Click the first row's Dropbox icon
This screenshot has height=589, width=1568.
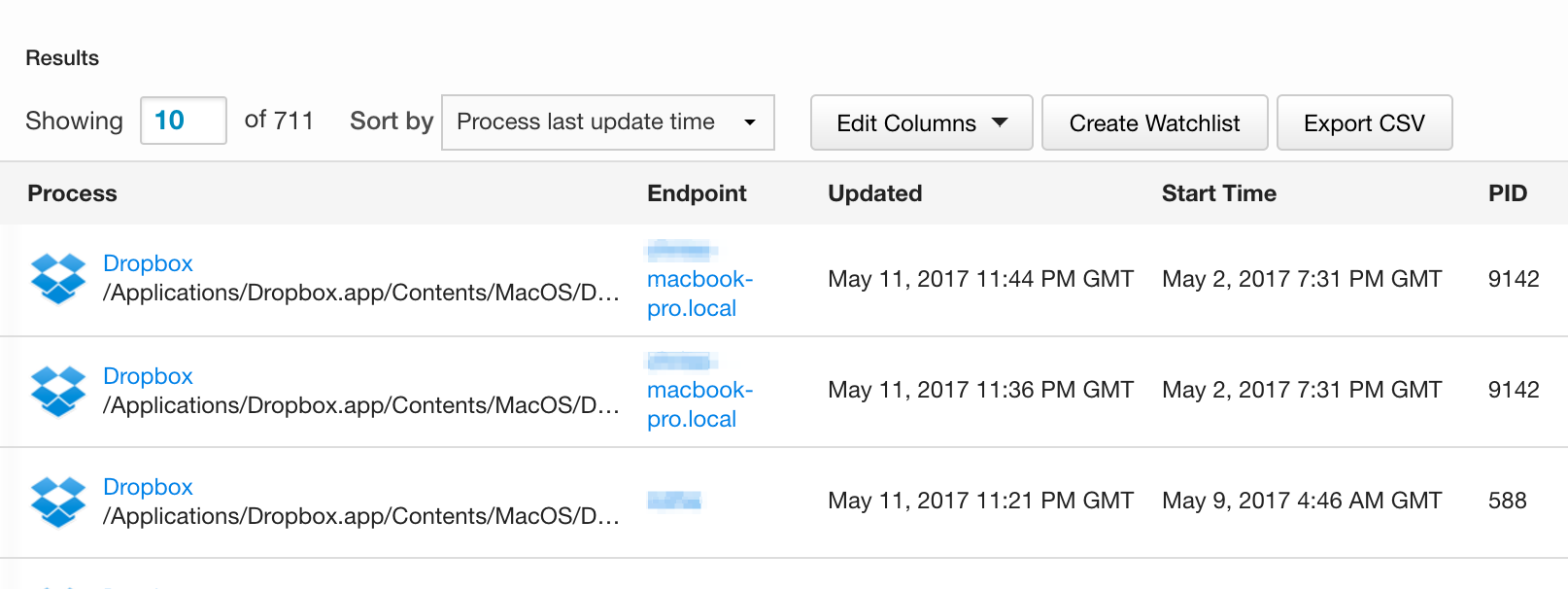click(58, 278)
